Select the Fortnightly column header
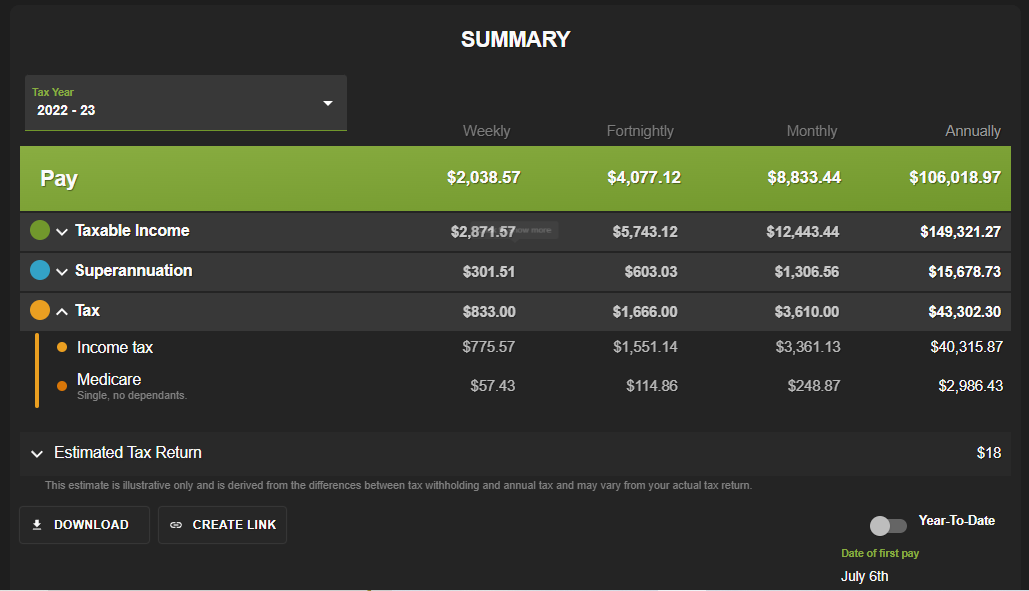This screenshot has width=1029, height=591. (x=640, y=131)
